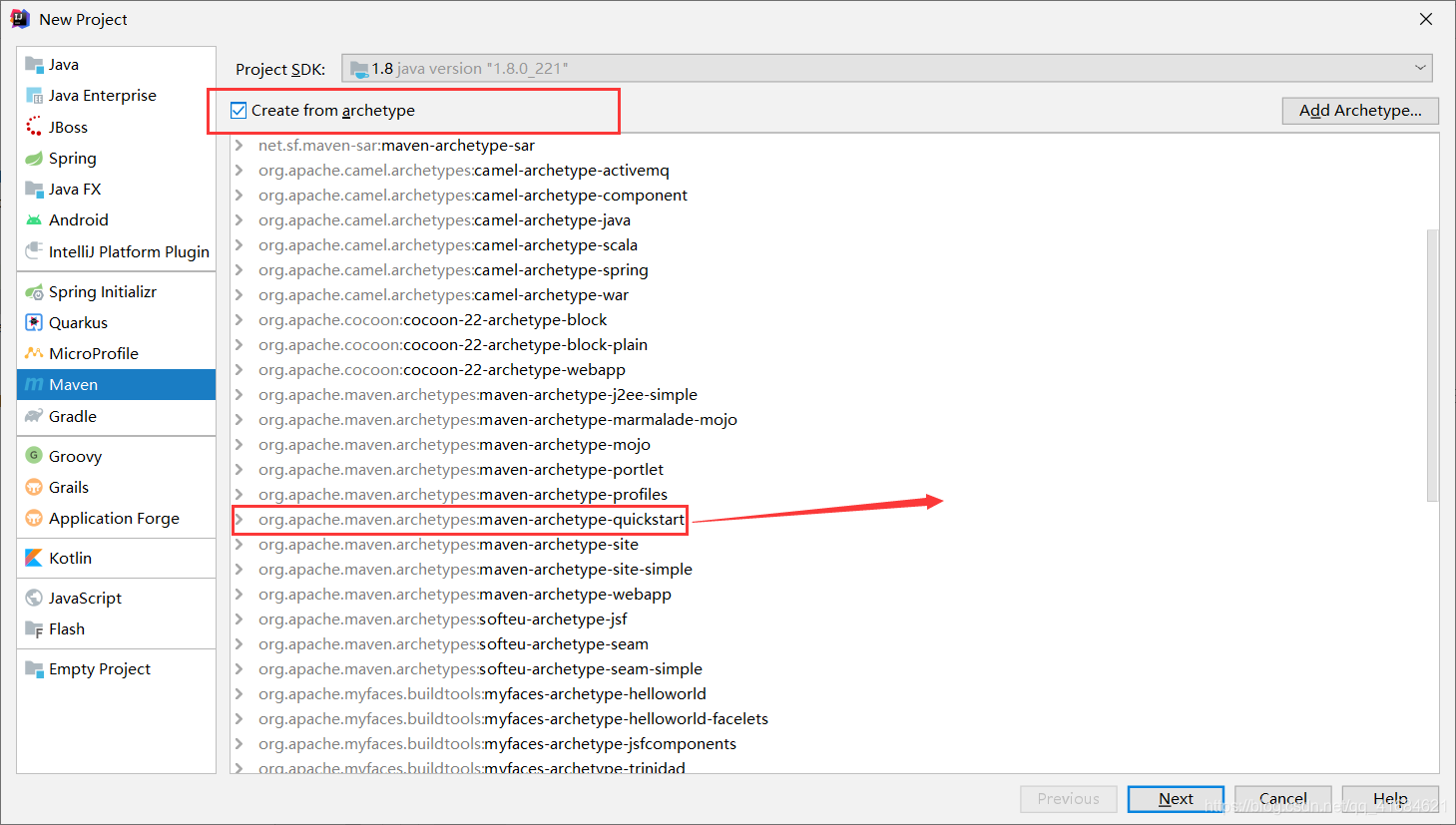Image resolution: width=1456 pixels, height=825 pixels.
Task: Click the archetype list vertical scrollbar
Action: 1433,365
